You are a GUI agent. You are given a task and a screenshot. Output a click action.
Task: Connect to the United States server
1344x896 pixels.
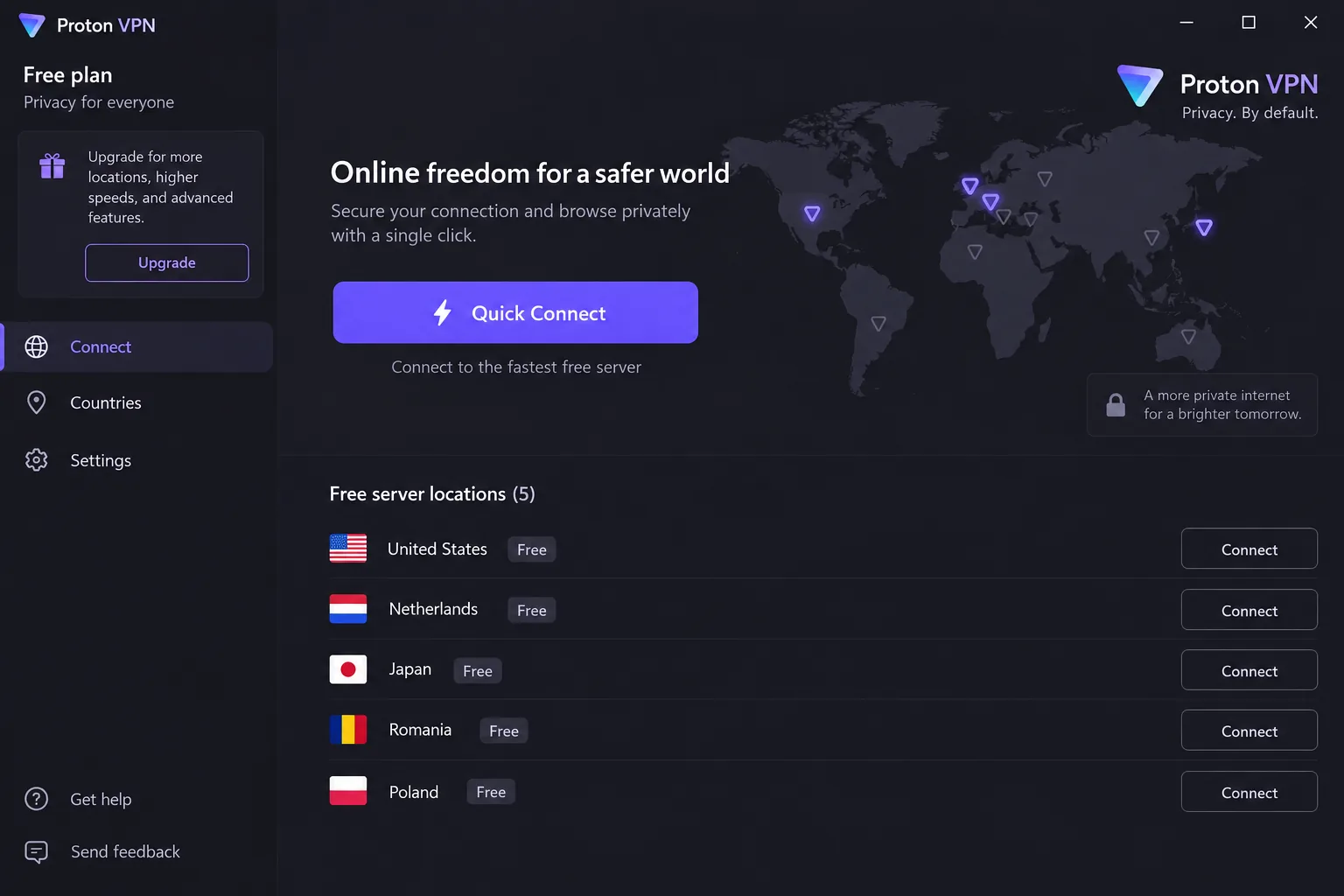(x=1249, y=549)
